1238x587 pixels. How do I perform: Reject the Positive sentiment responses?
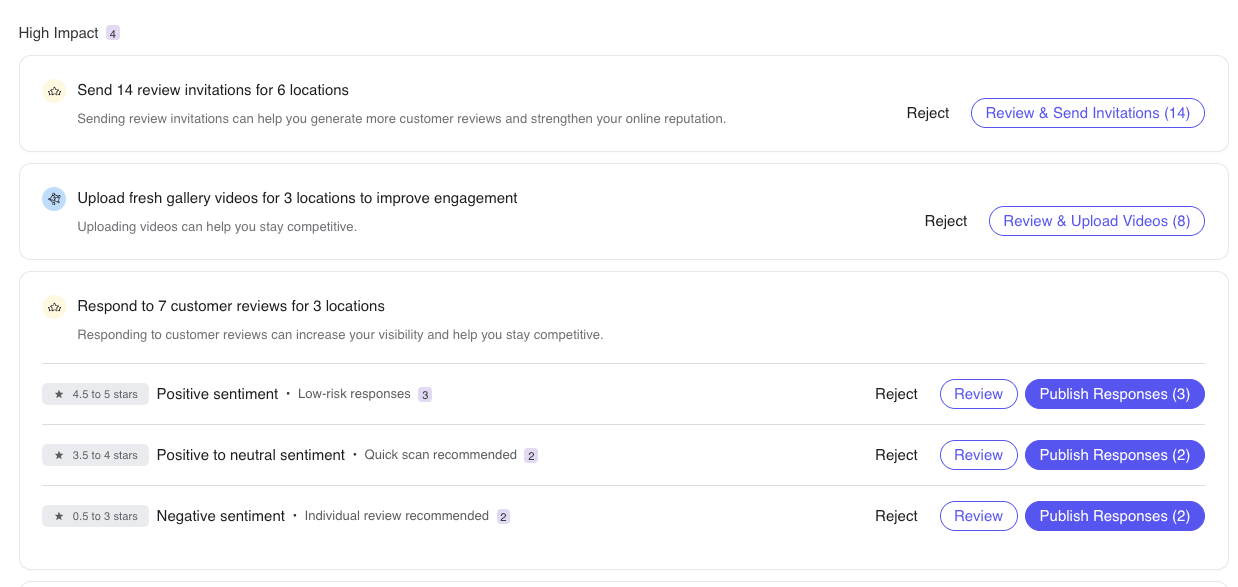[x=896, y=394]
